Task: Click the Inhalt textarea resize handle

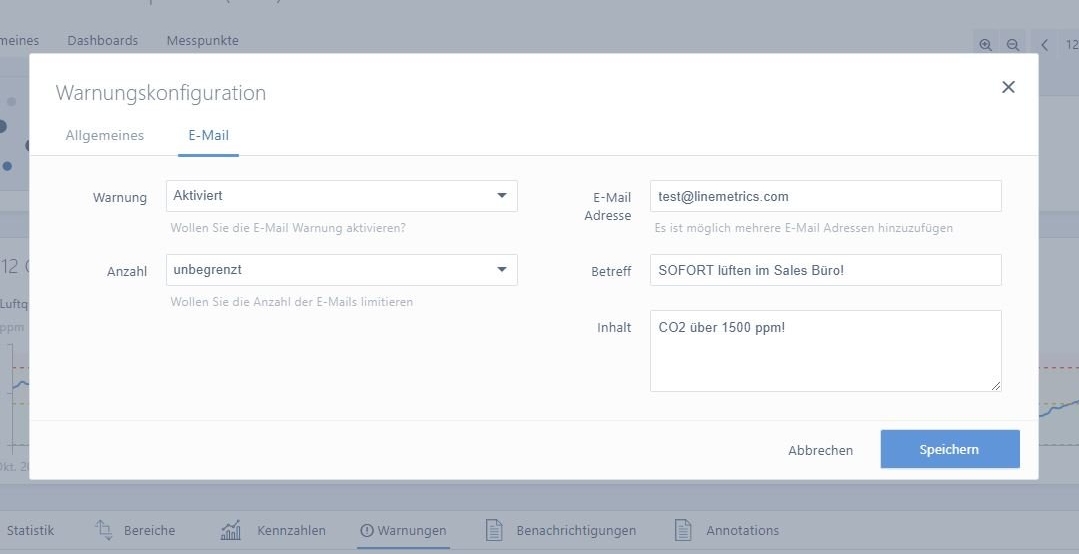Action: (x=995, y=385)
